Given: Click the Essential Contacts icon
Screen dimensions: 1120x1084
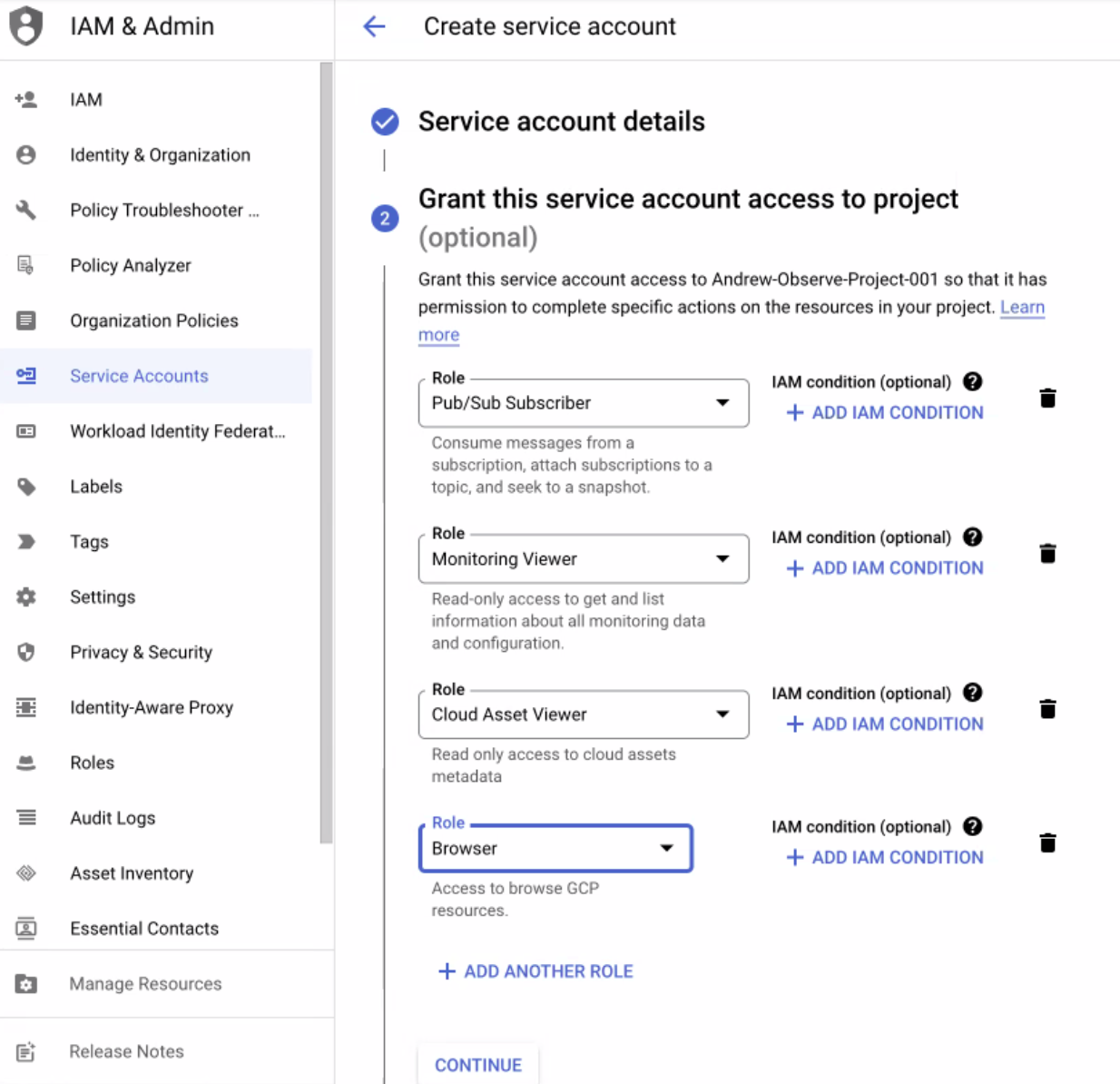Looking at the screenshot, I should point(26,929).
